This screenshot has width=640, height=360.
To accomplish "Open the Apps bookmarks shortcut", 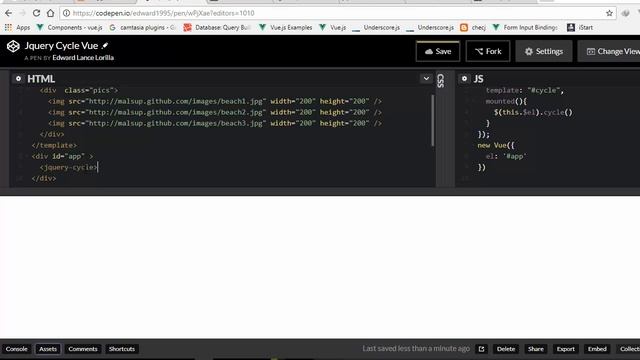I will [x=17, y=27].
